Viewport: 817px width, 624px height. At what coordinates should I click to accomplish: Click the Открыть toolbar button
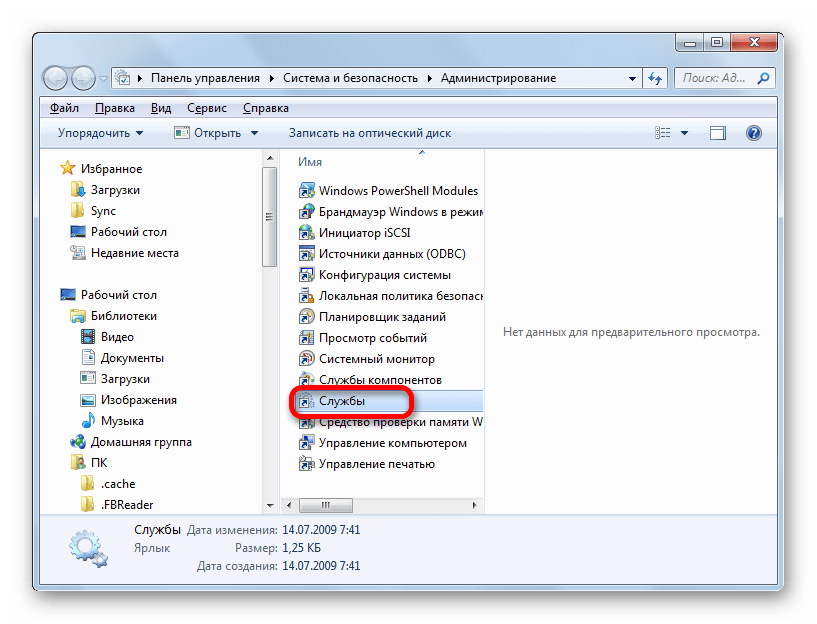click(208, 133)
